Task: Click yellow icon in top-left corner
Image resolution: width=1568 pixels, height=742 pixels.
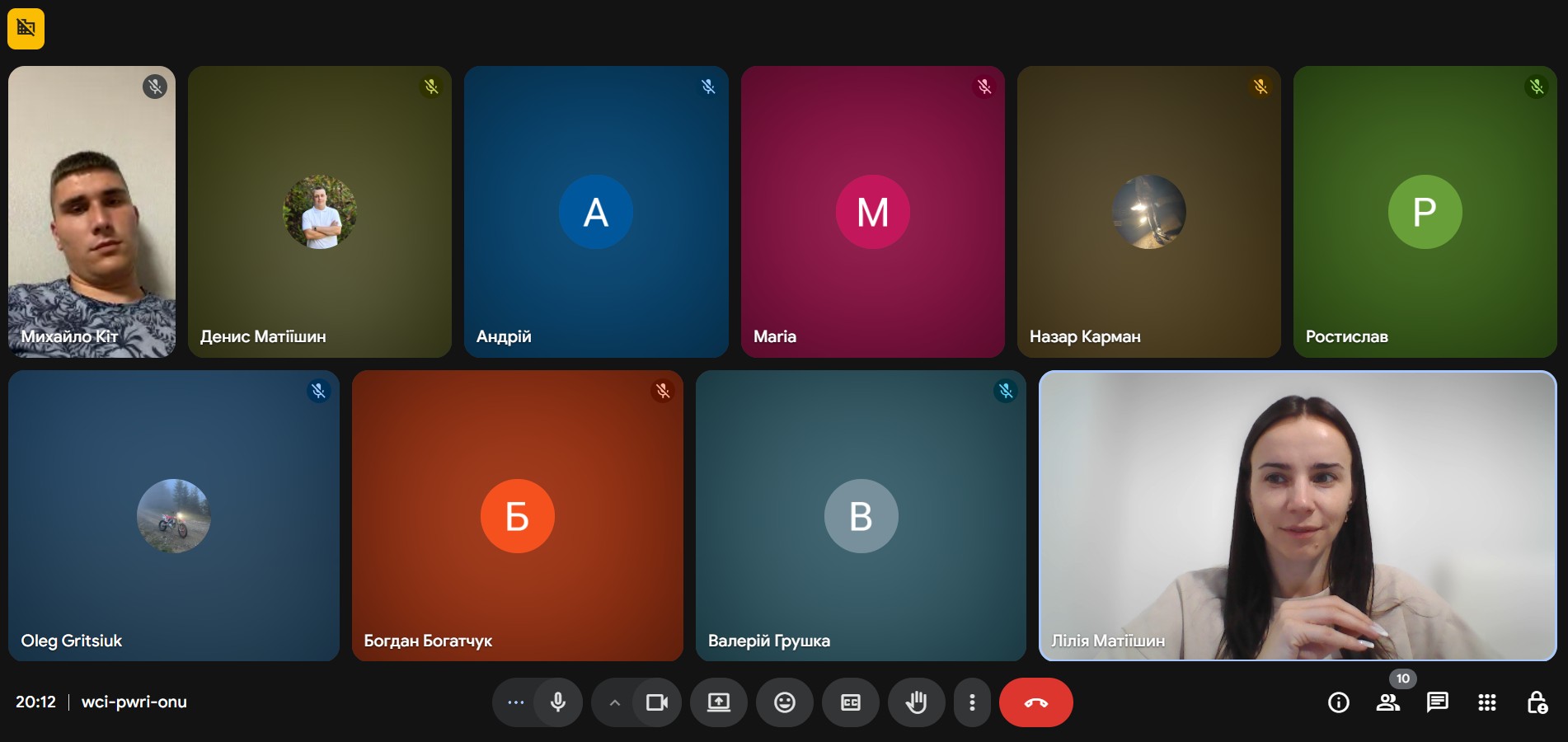Action: point(26,28)
